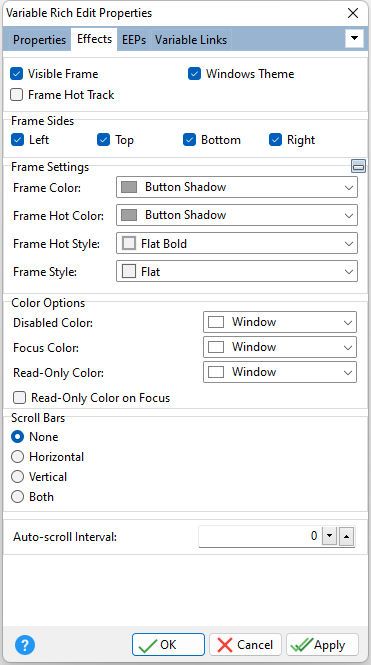371x665 pixels.
Task: Close the Variable Rich Edit Properties dialog
Action: (x=353, y=13)
